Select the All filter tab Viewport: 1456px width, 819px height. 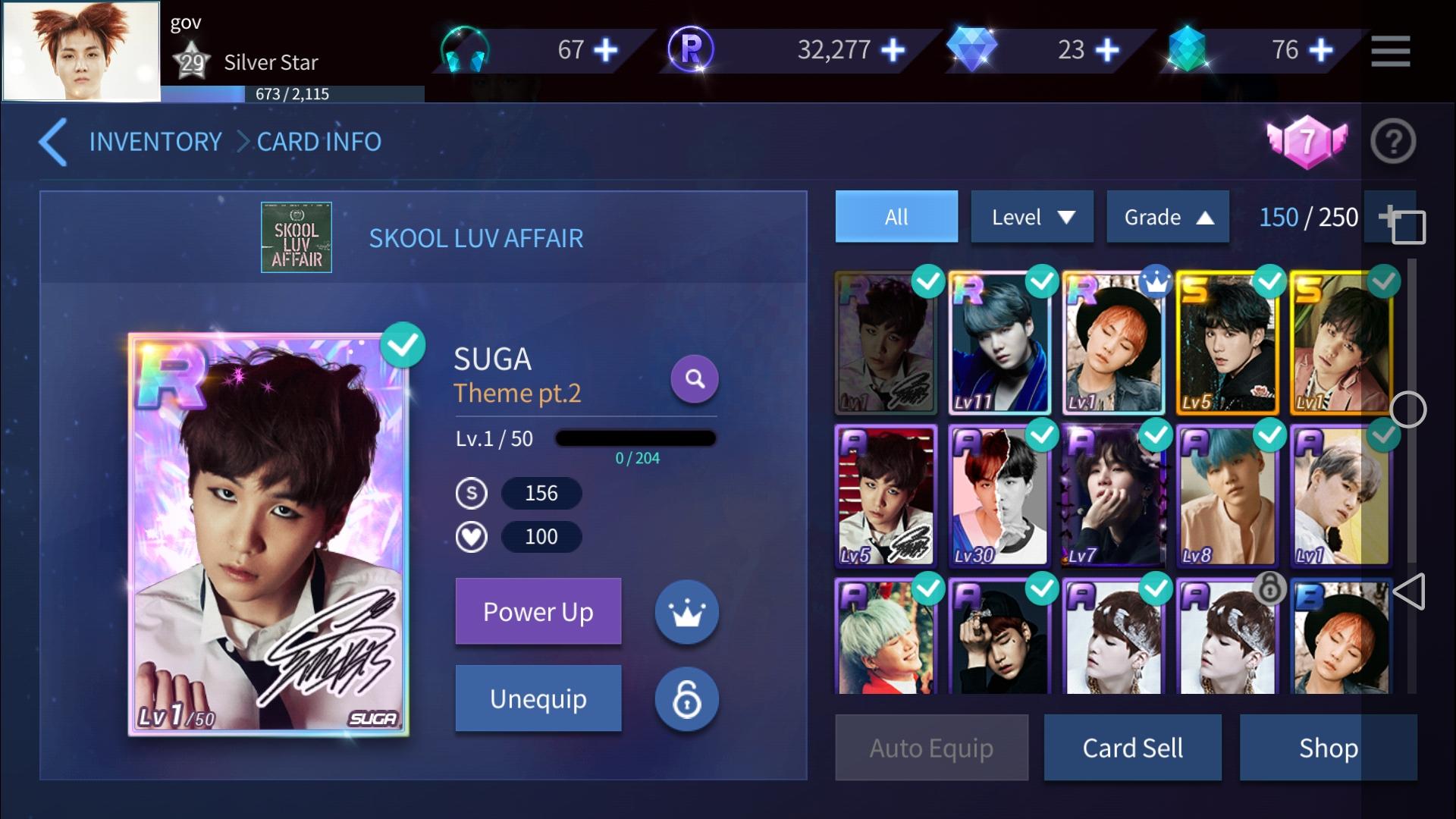coord(896,217)
